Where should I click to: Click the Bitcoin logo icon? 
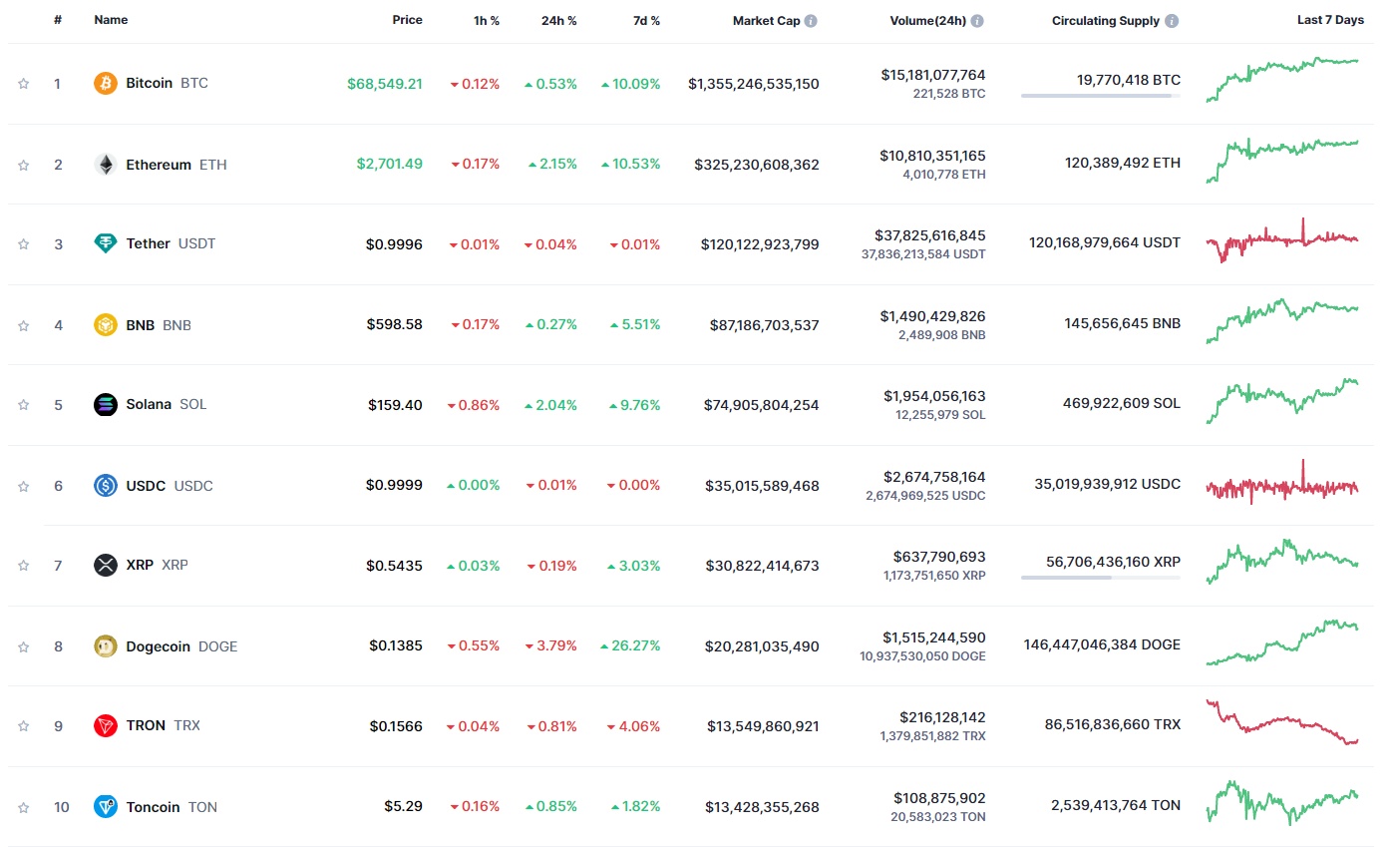click(x=106, y=83)
